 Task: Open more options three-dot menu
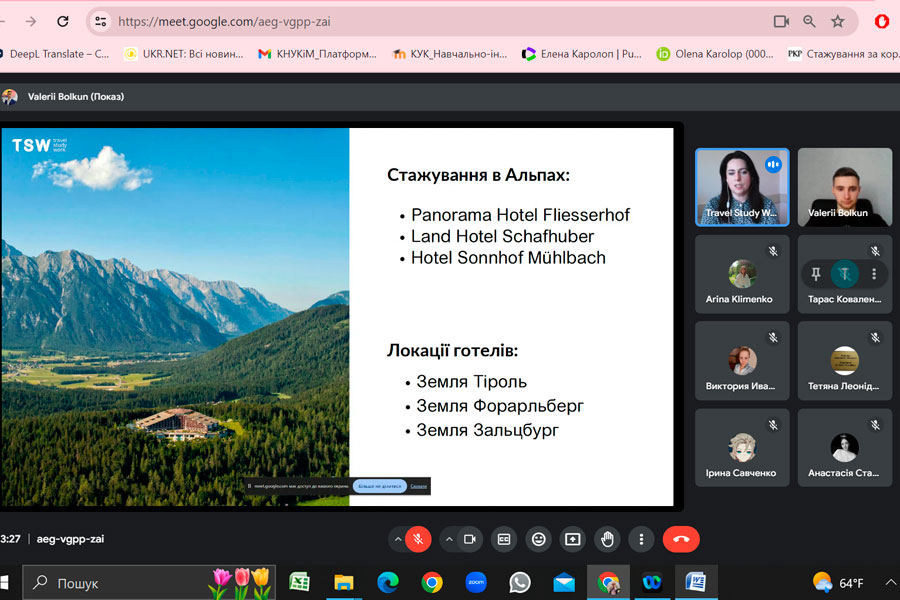(641, 539)
